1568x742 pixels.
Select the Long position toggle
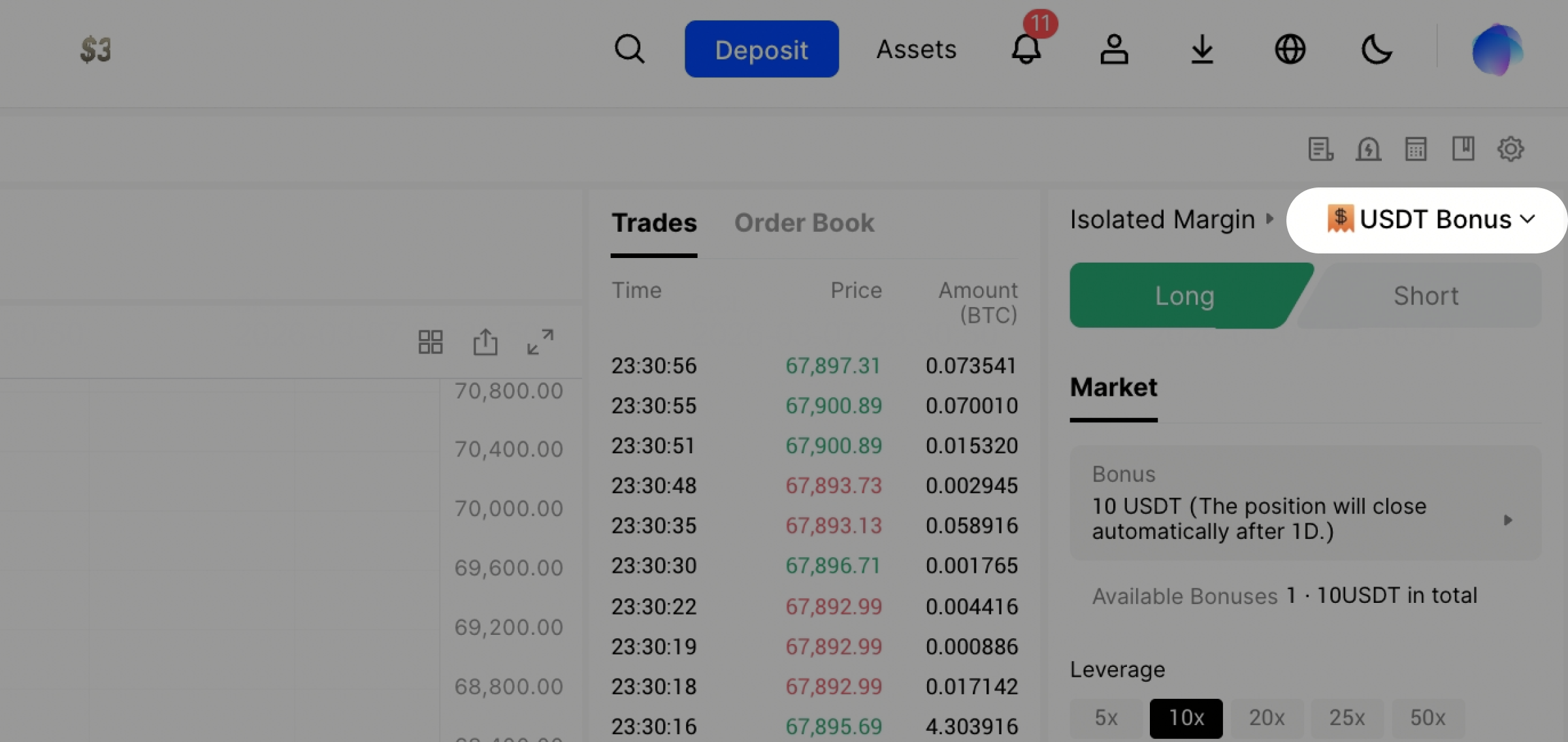pos(1184,296)
